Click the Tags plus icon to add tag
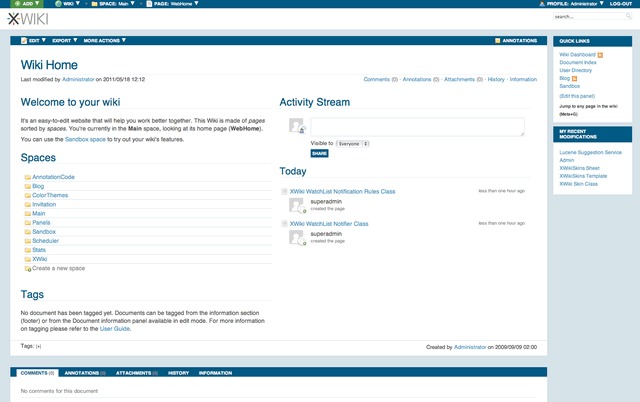The image size is (640, 402). pyautogui.click(x=39, y=346)
